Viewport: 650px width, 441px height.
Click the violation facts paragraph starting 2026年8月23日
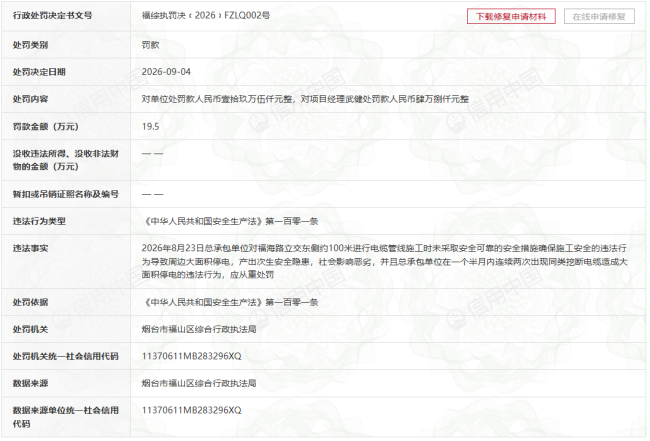384,262
